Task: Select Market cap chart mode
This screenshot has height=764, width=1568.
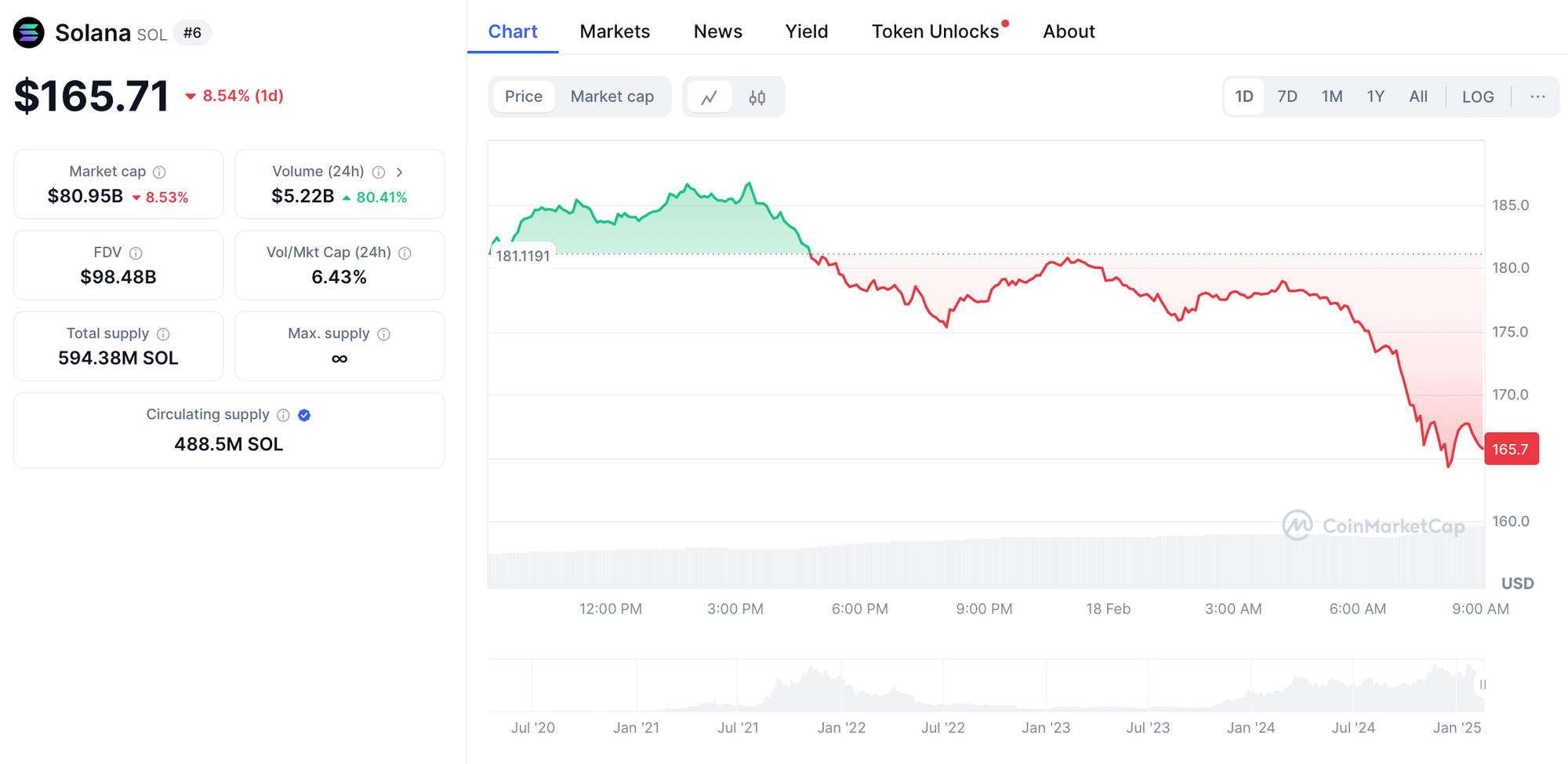Action: 612,96
